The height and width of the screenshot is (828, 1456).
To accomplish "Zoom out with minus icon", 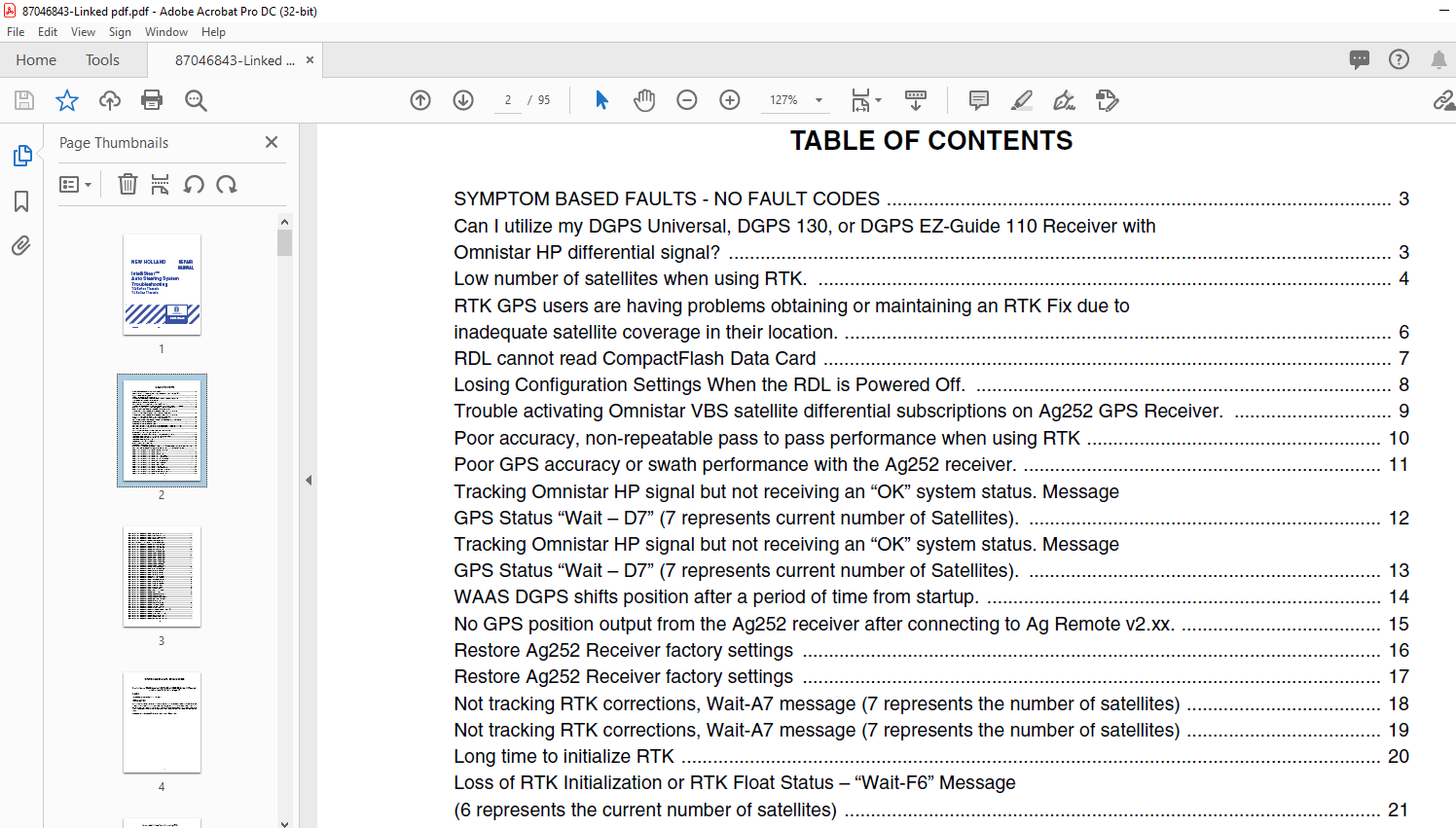I will pos(687,100).
